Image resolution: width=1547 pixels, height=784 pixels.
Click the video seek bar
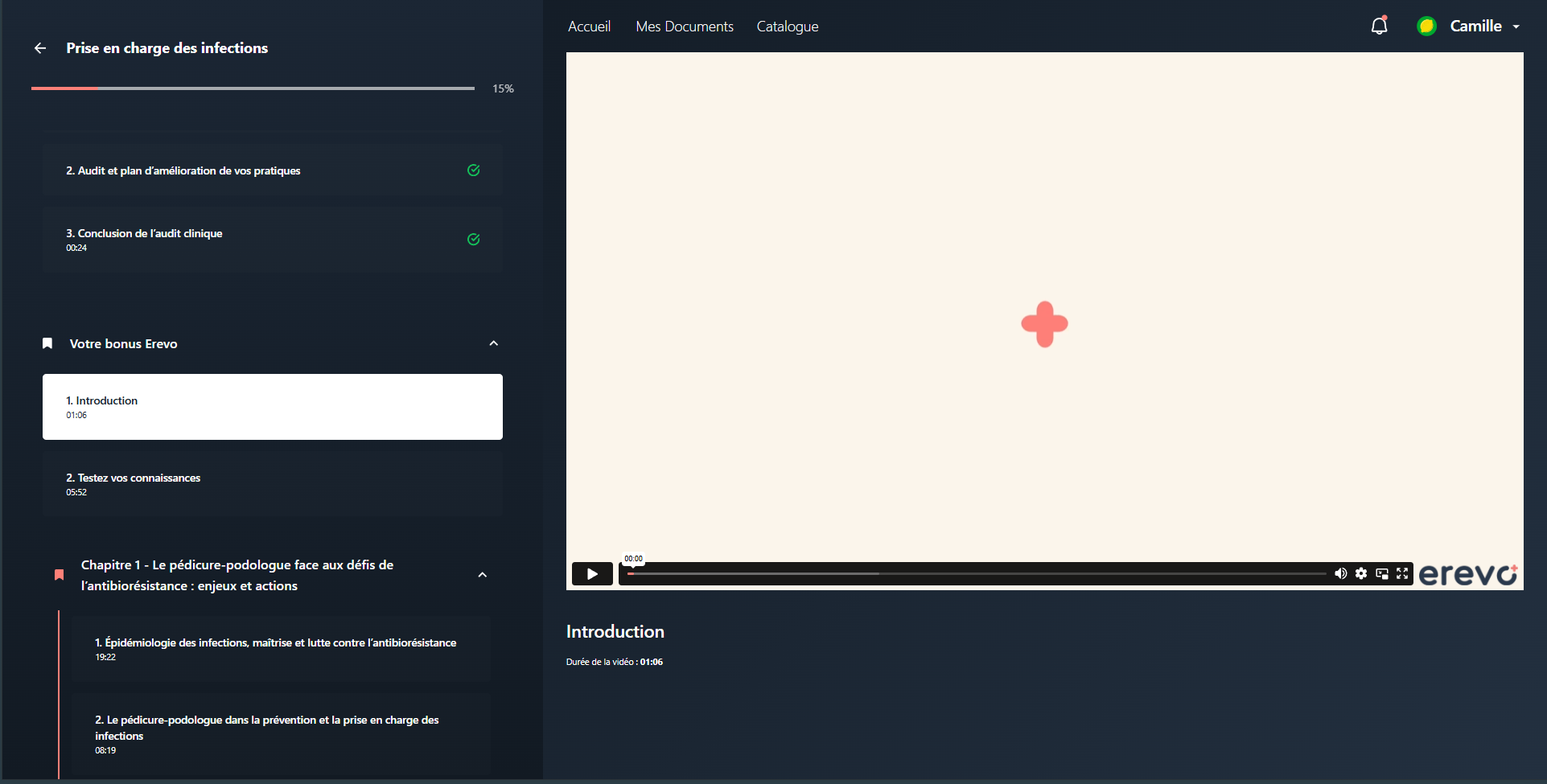click(977, 573)
